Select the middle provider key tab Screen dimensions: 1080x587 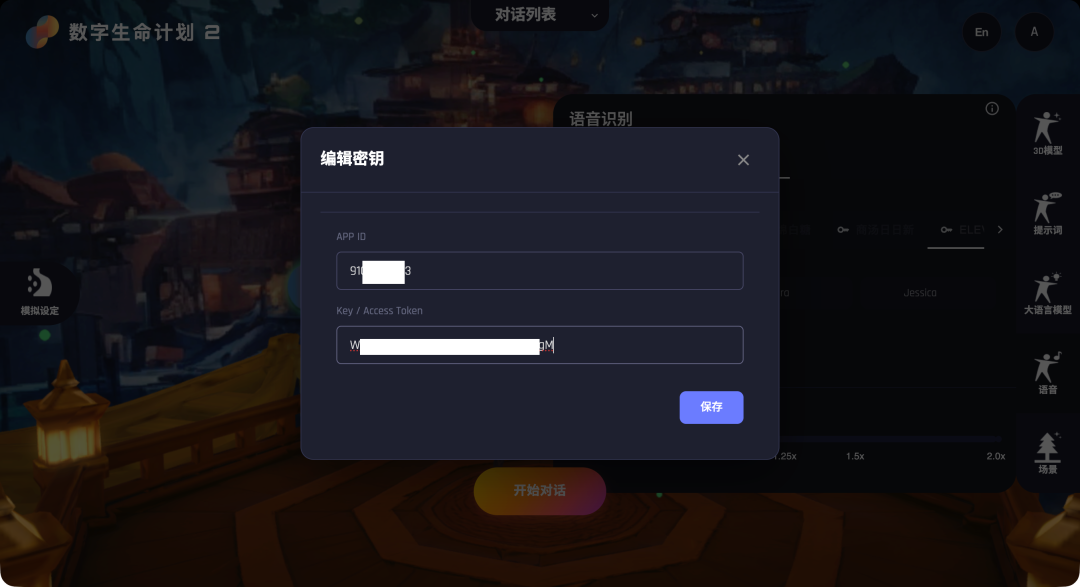pos(875,229)
